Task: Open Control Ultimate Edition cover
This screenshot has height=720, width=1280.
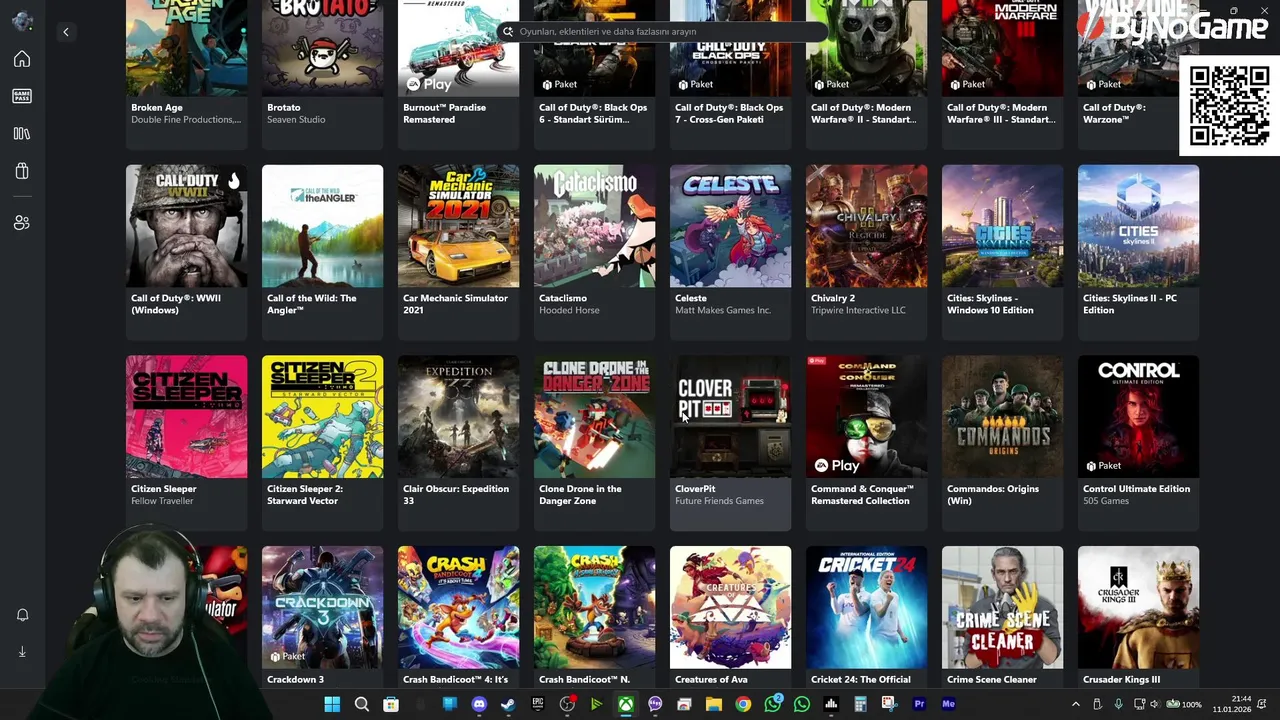Action: point(1138,417)
